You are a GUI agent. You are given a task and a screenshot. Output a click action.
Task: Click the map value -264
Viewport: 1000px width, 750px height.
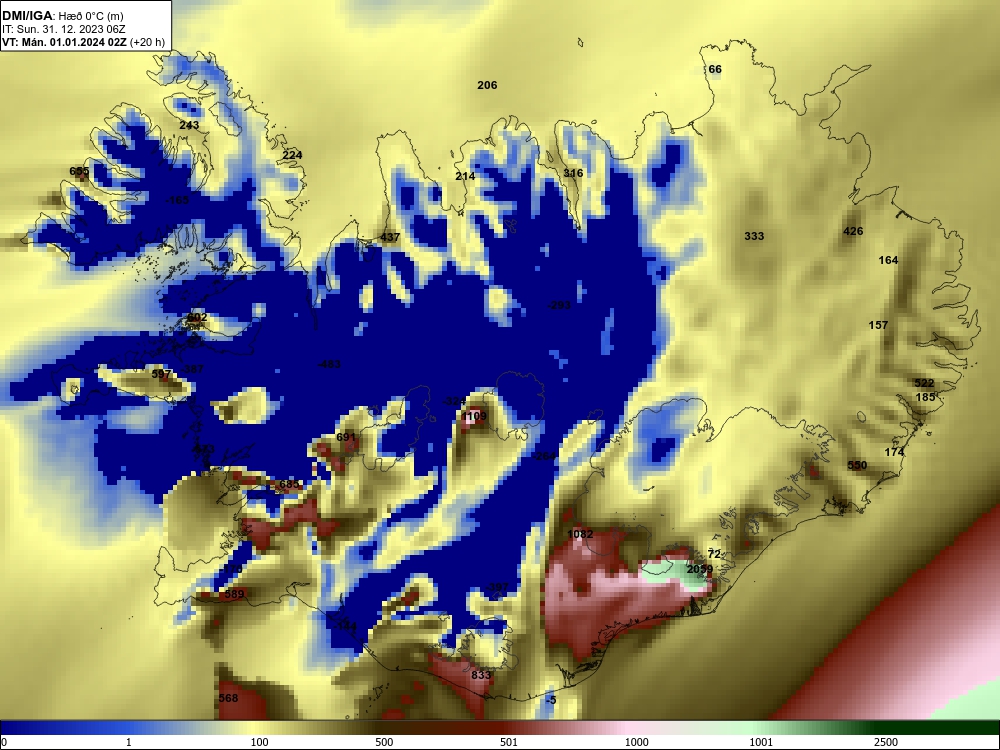[x=545, y=456]
